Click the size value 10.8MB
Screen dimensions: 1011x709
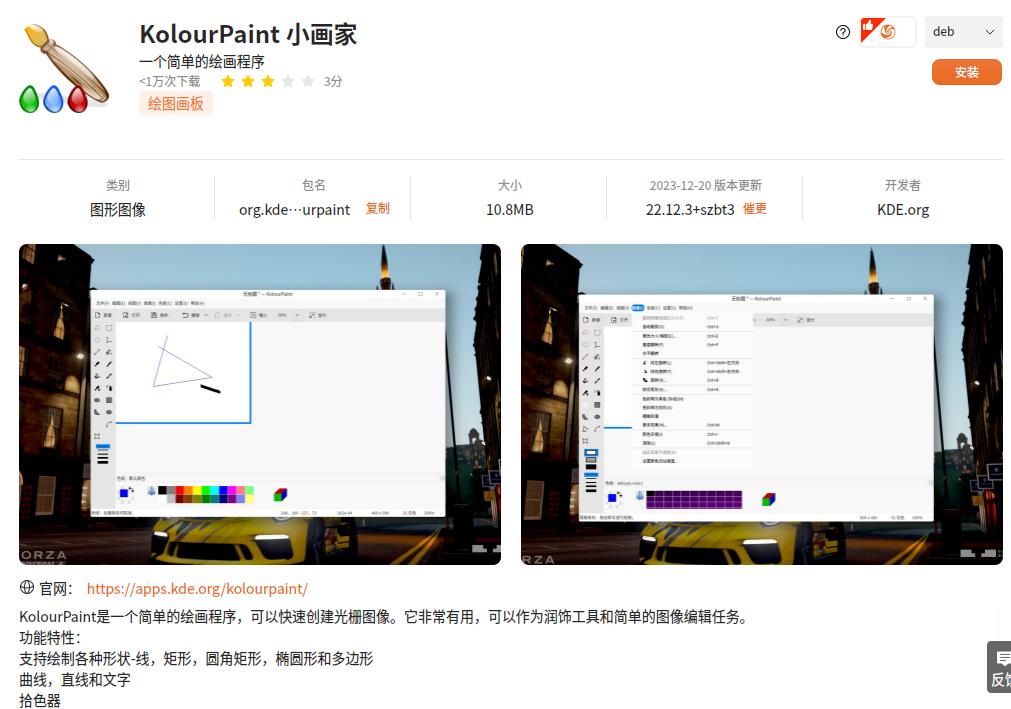tap(509, 209)
